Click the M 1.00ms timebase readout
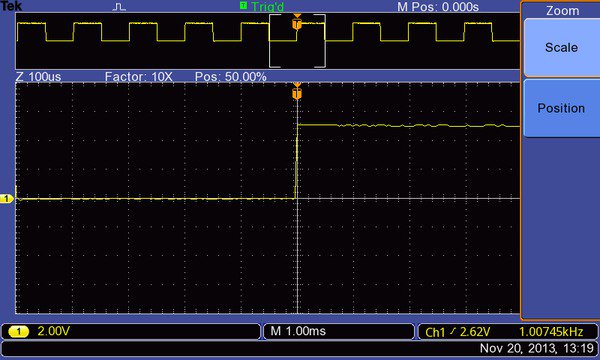 (298, 331)
